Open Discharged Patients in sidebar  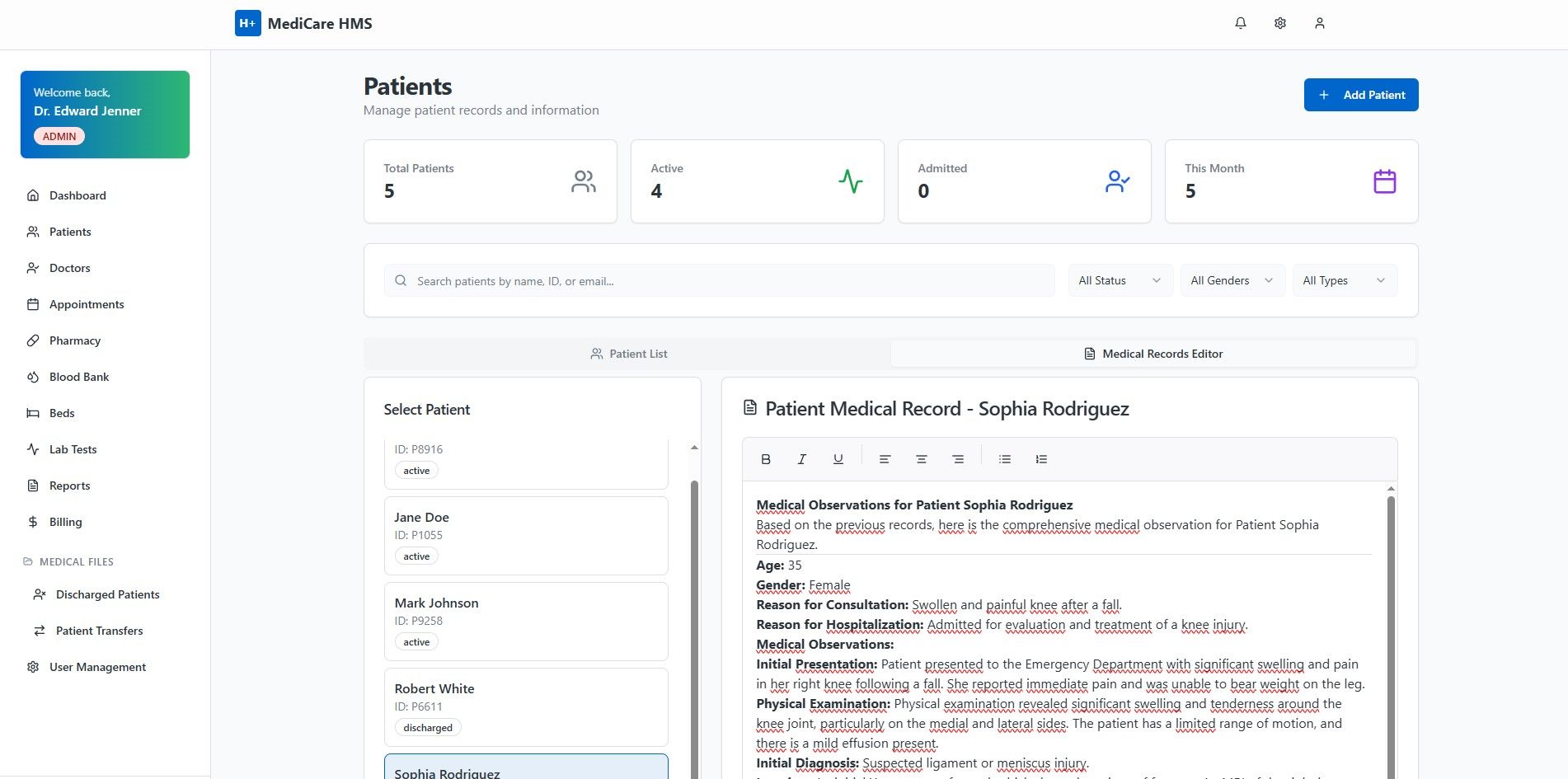[x=107, y=594]
